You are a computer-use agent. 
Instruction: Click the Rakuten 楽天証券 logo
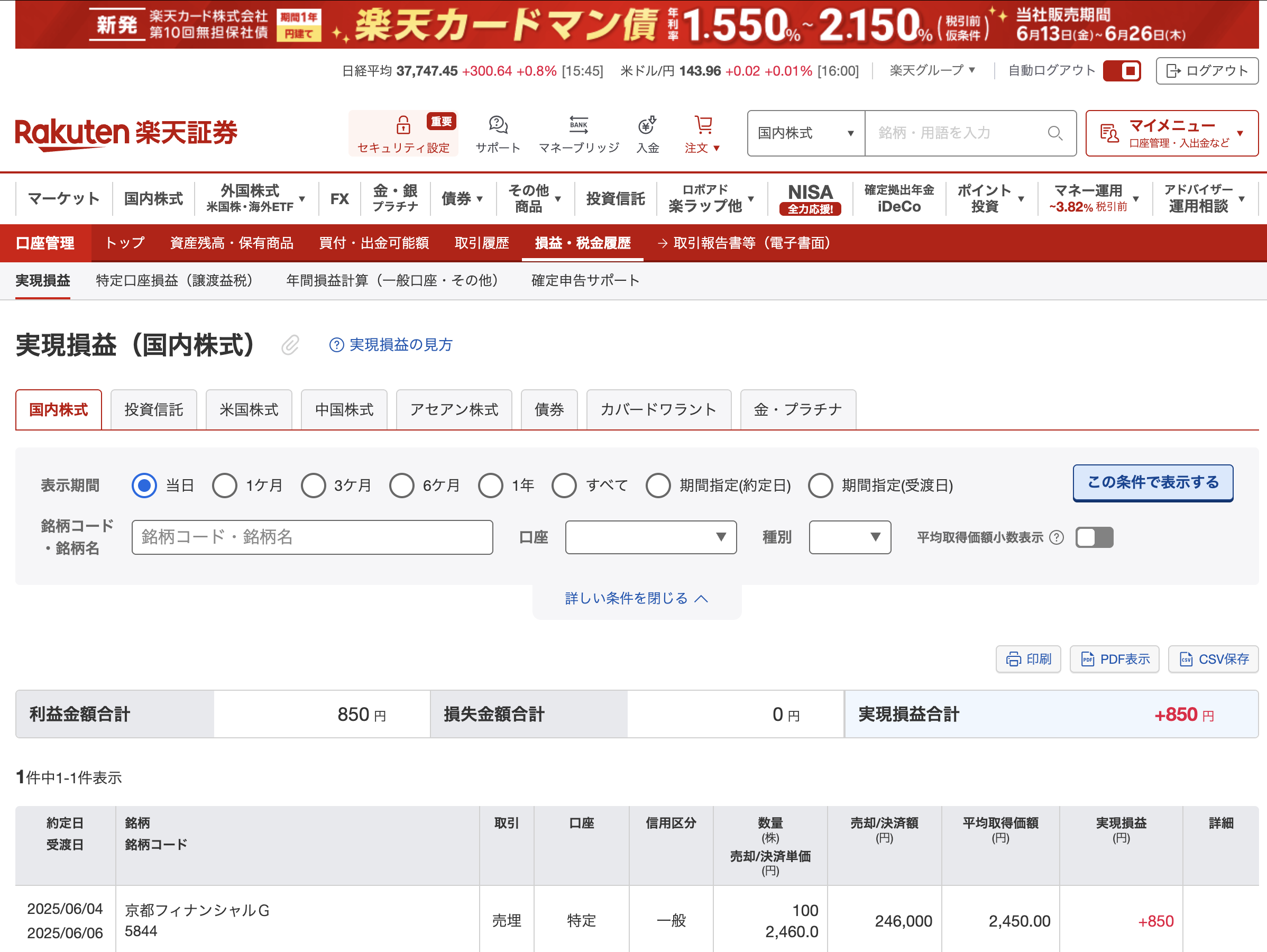[x=126, y=135]
